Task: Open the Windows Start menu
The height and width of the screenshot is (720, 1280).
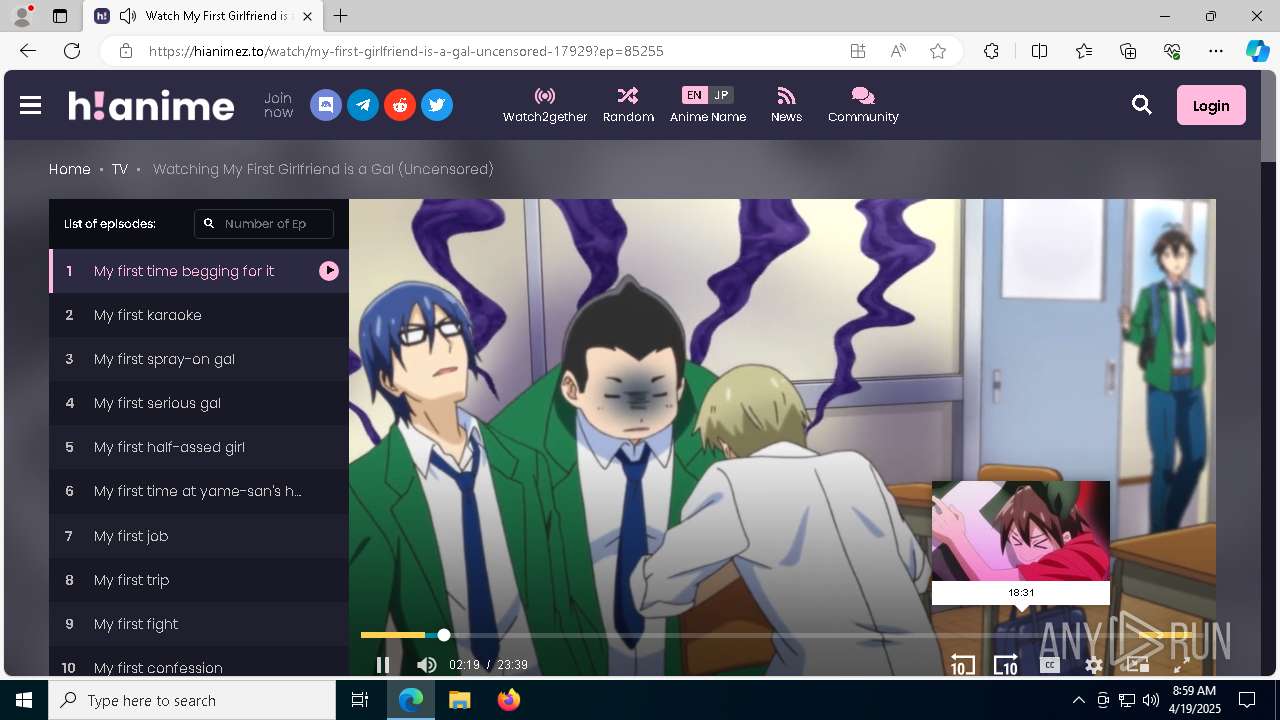Action: (x=24, y=700)
